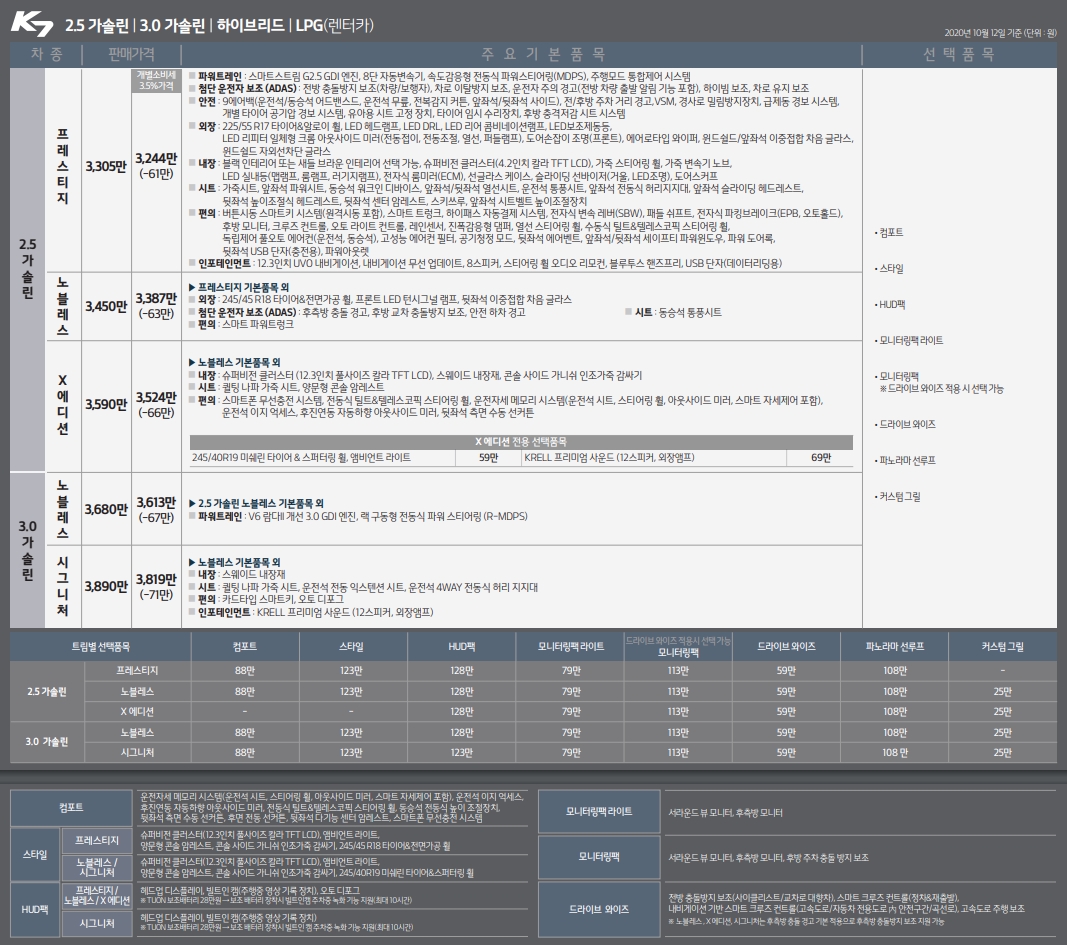
Task: Click the '판매가격' column header
Action: coord(131,54)
